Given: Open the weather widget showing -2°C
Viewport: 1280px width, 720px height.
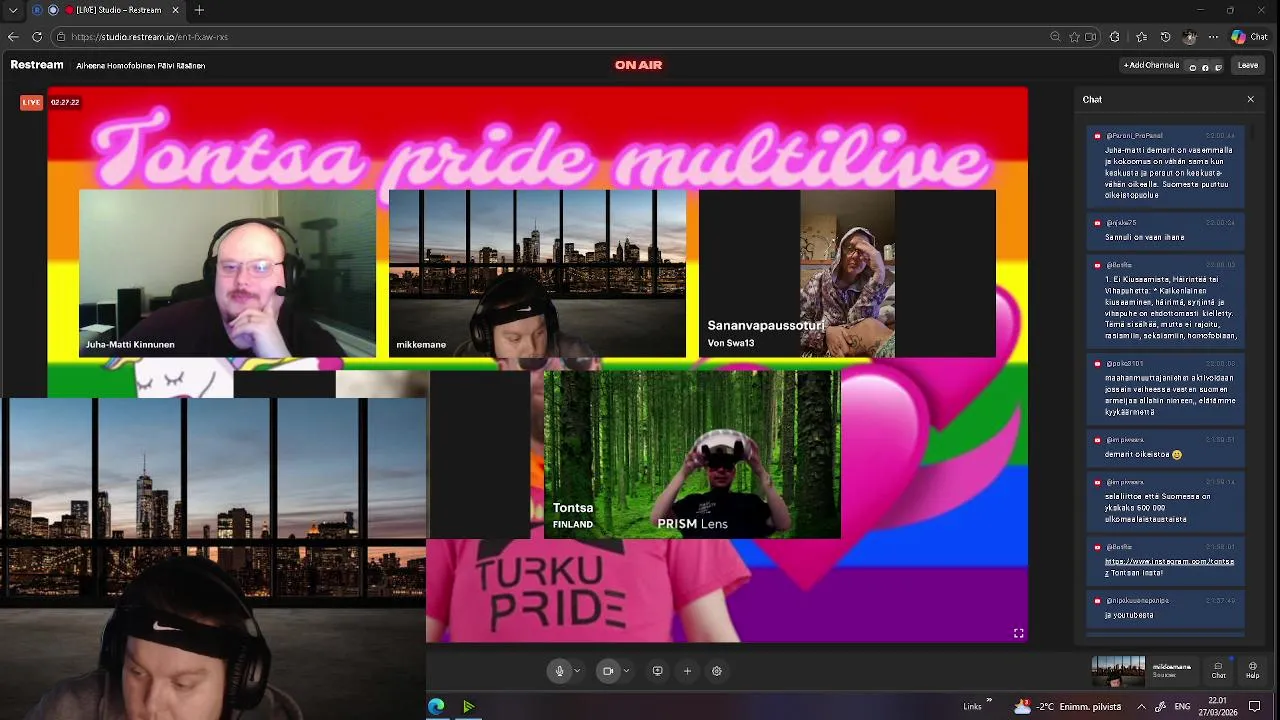Looking at the screenshot, I should pyautogui.click(x=1069, y=707).
